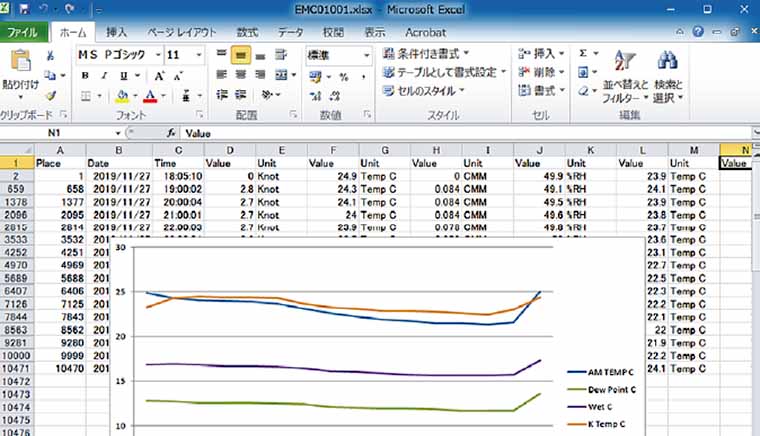Click the formula bar containing Value
The image size is (760, 436).
(x=465, y=133)
